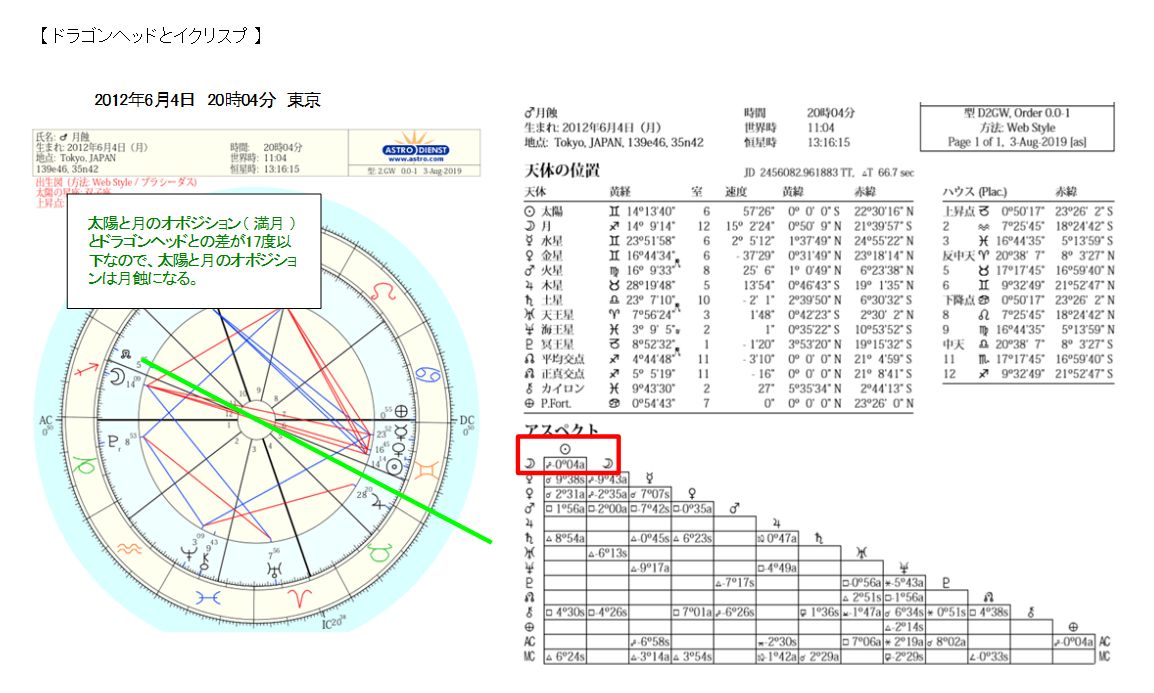Click Saturn column header glyph in aspect grid
This screenshot has height=693, width=1154.
coord(818,538)
